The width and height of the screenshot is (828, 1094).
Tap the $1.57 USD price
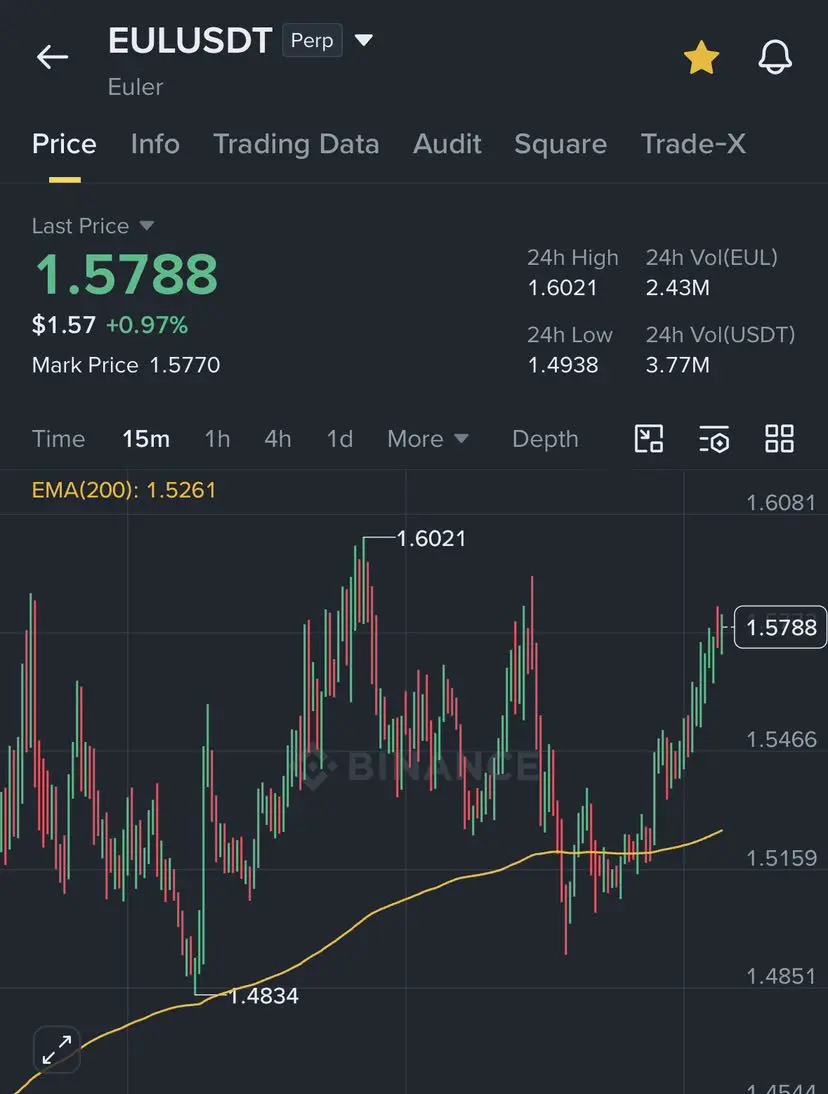63,325
